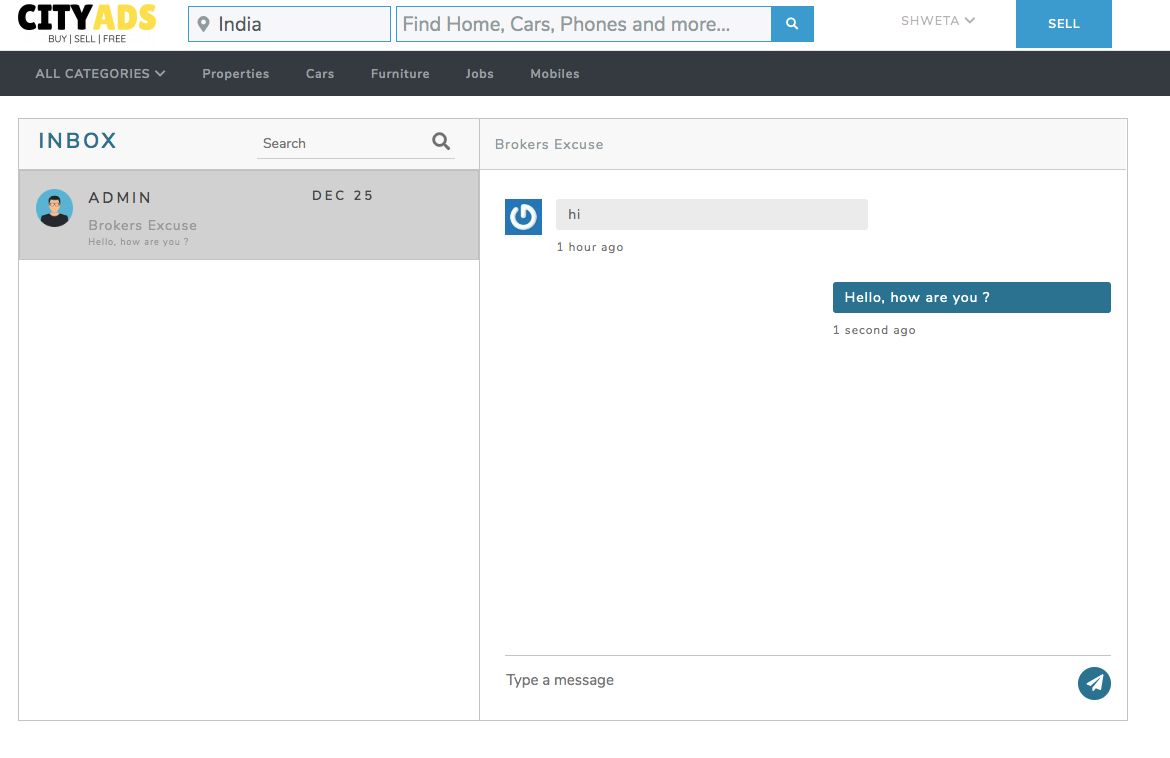This screenshot has height=758, width=1170.
Task: Open the SHWETA user dropdown
Action: tap(937, 21)
